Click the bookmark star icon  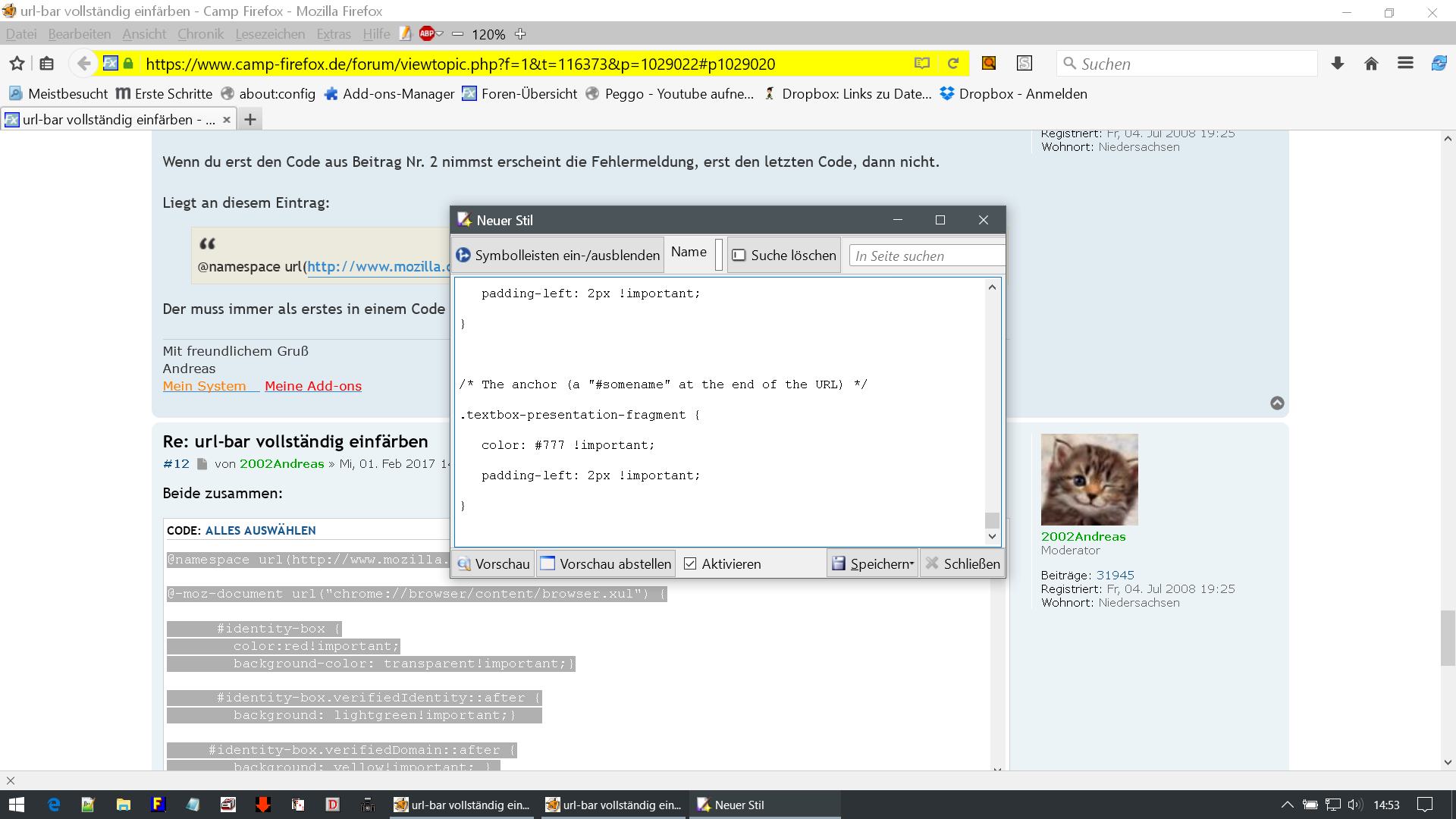(17, 64)
